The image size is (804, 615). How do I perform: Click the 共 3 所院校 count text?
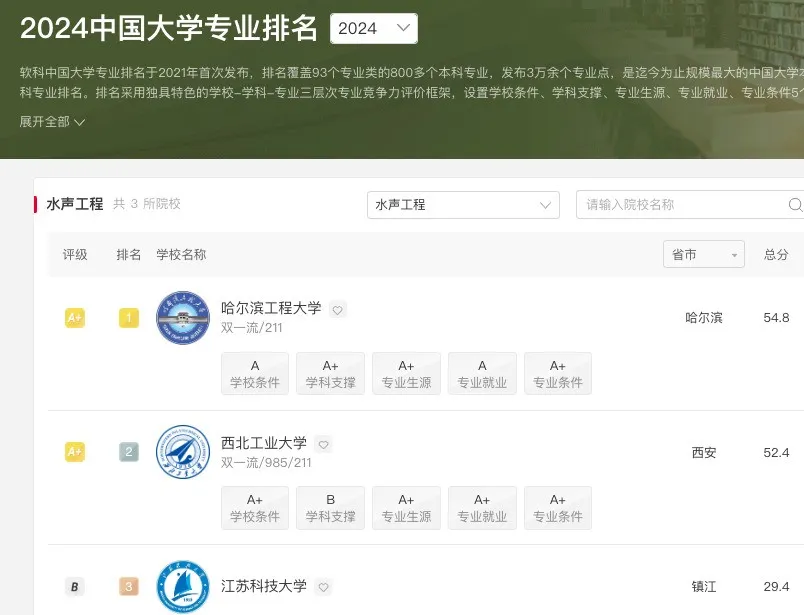click(147, 204)
